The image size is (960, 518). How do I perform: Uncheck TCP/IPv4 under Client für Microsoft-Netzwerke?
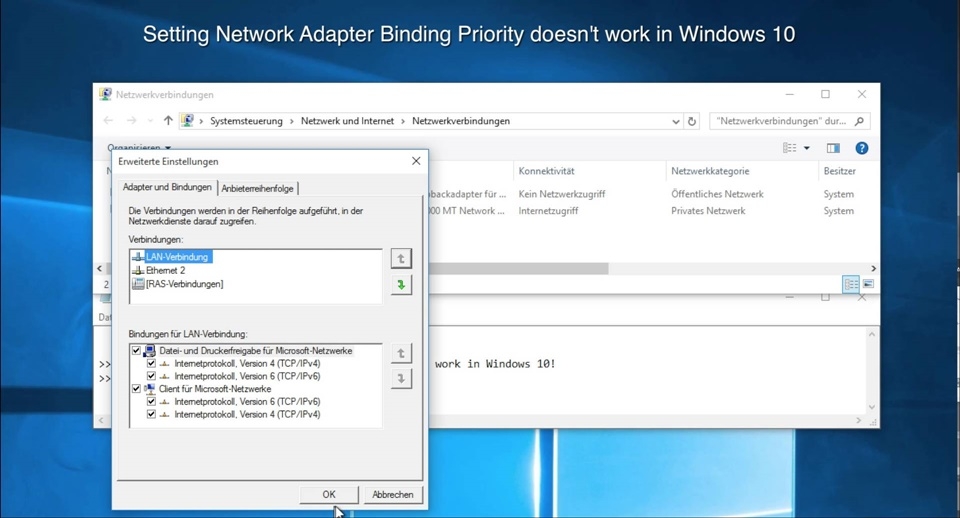(x=151, y=415)
